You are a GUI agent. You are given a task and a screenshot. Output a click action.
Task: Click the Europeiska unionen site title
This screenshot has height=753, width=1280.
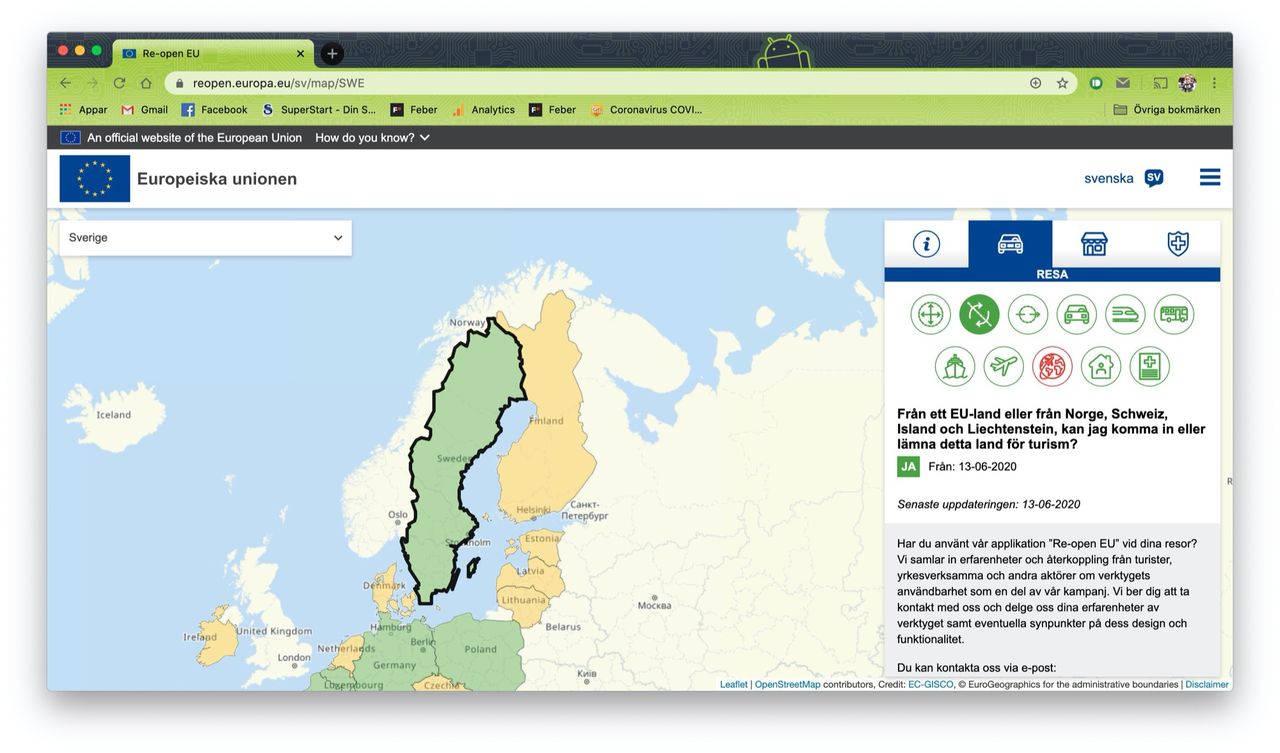point(217,179)
